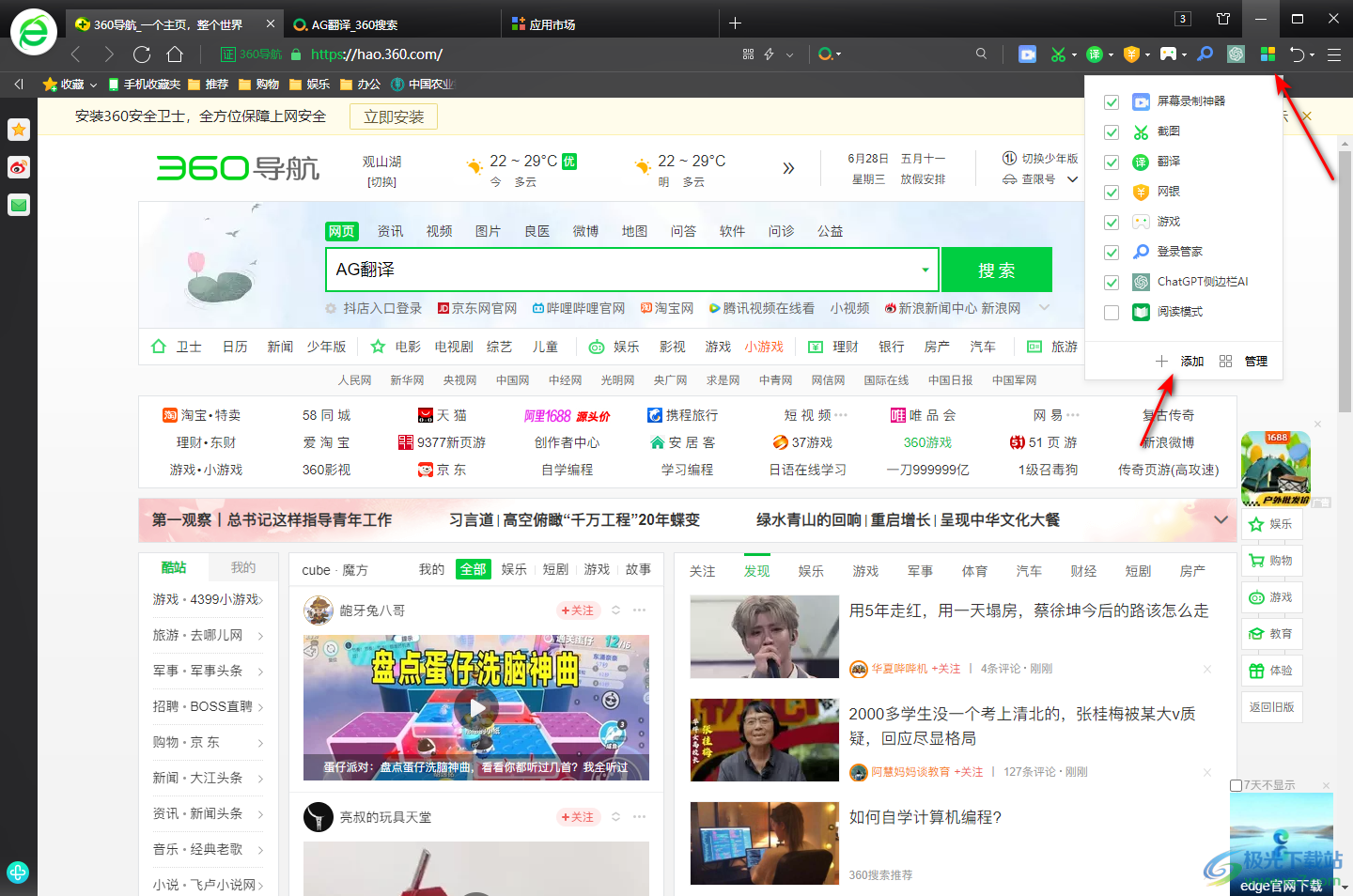Open login manager toolbar icon
Viewport: 1353px width, 896px height.
[1205, 54]
